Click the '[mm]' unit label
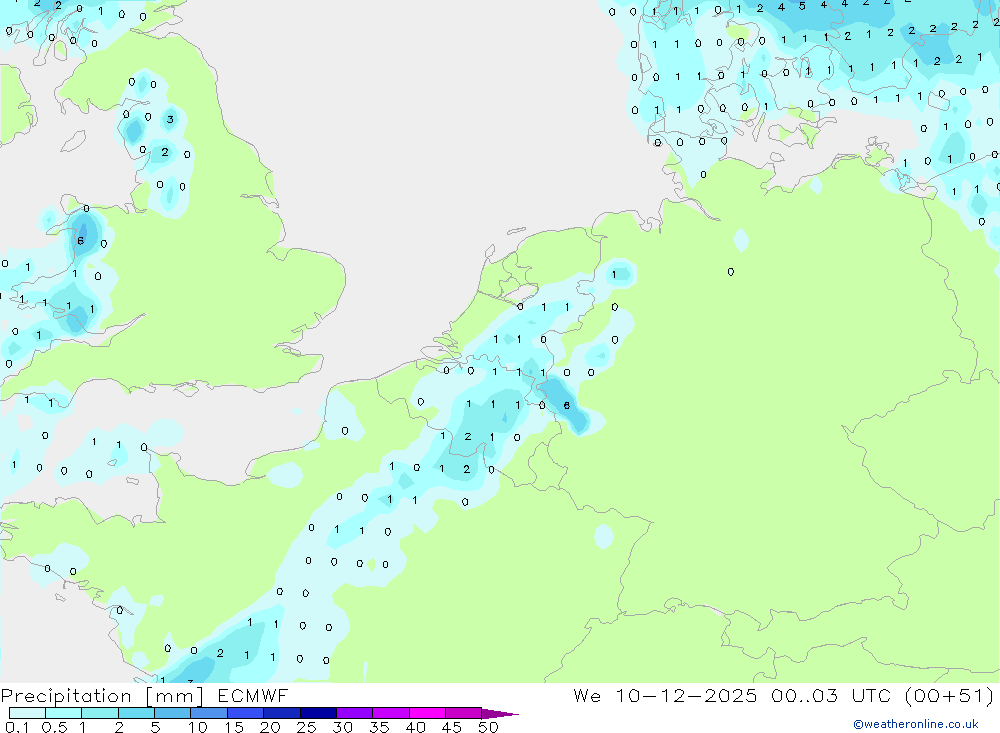Image resolution: width=1000 pixels, height=733 pixels. [x=175, y=696]
